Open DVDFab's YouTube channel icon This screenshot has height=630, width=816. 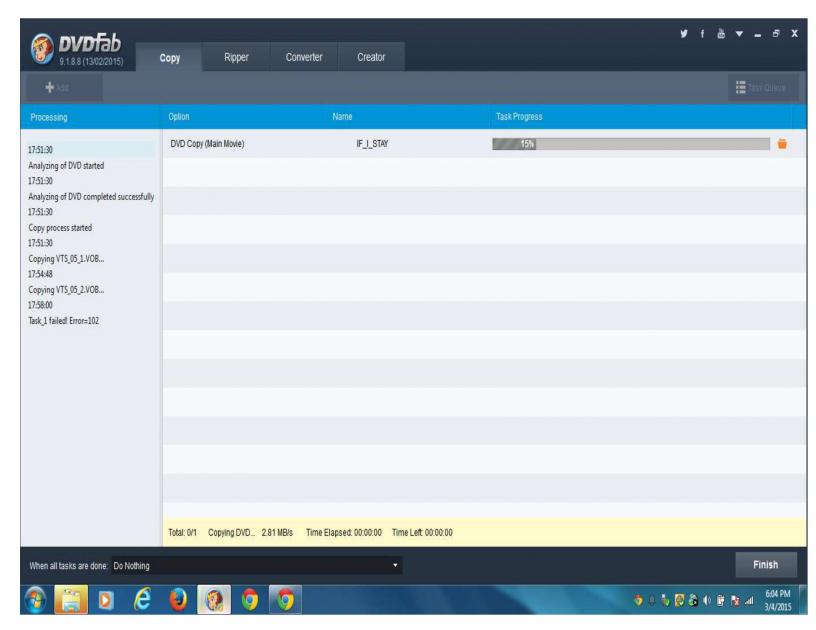point(721,34)
